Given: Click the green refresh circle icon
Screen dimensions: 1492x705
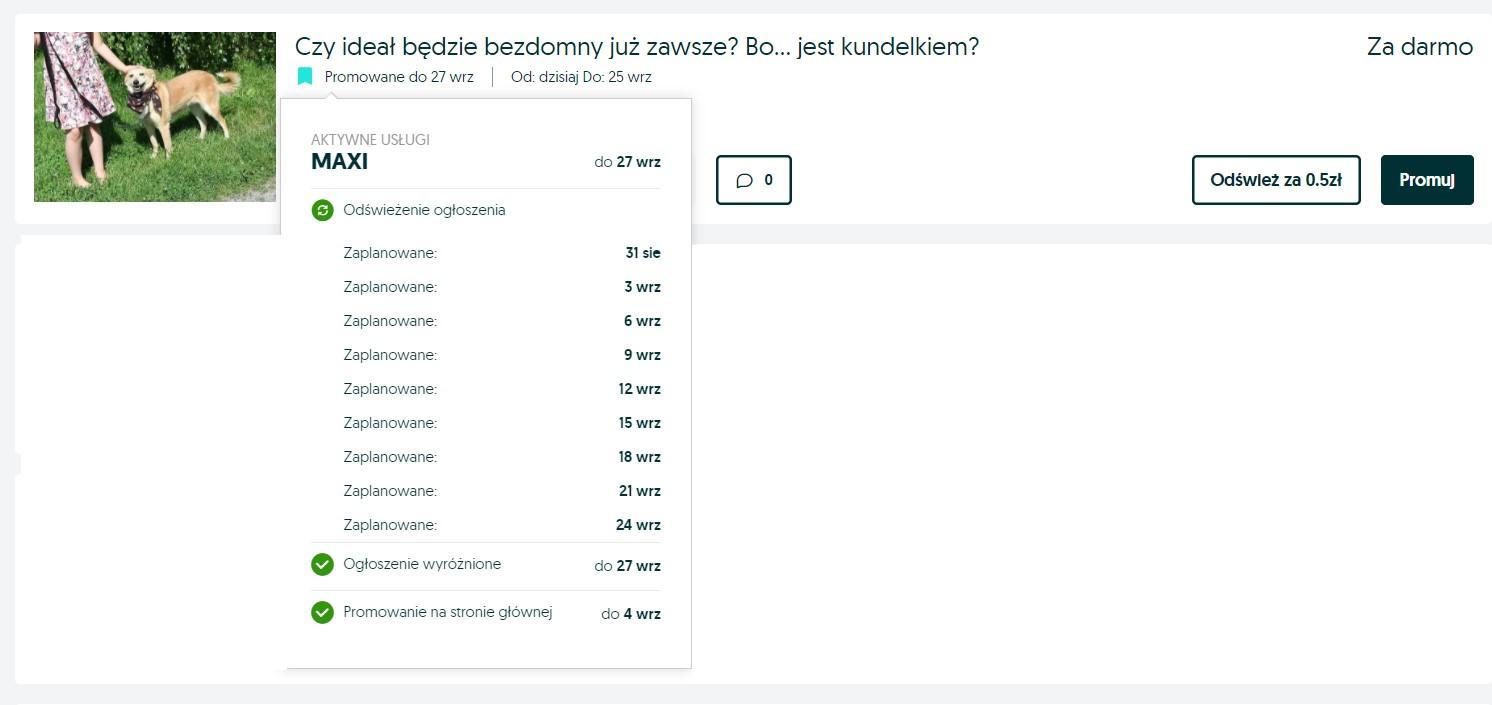Looking at the screenshot, I should pyautogui.click(x=322, y=210).
